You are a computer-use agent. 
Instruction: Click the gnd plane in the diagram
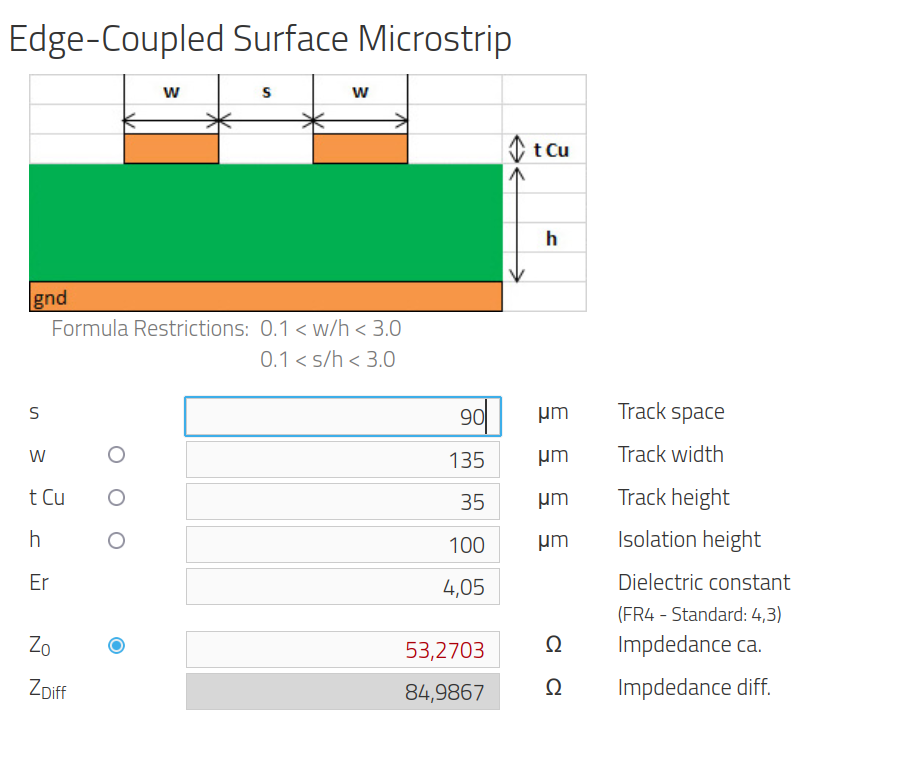[x=265, y=297]
